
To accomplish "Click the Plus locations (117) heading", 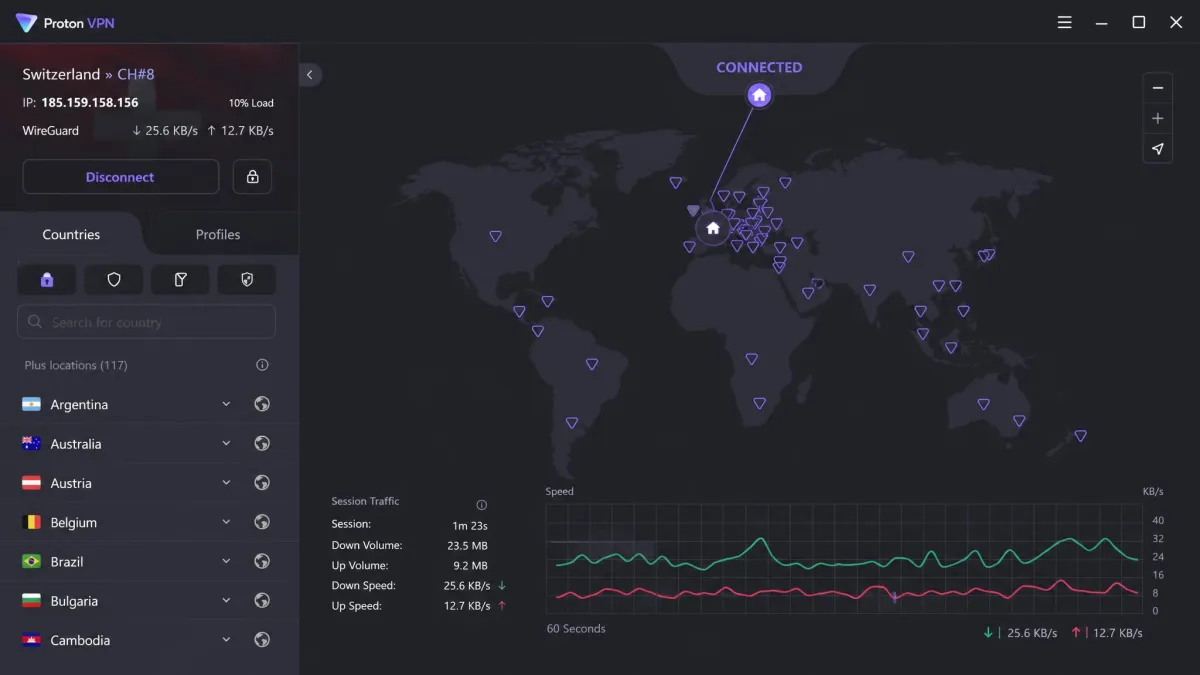I will point(76,365).
